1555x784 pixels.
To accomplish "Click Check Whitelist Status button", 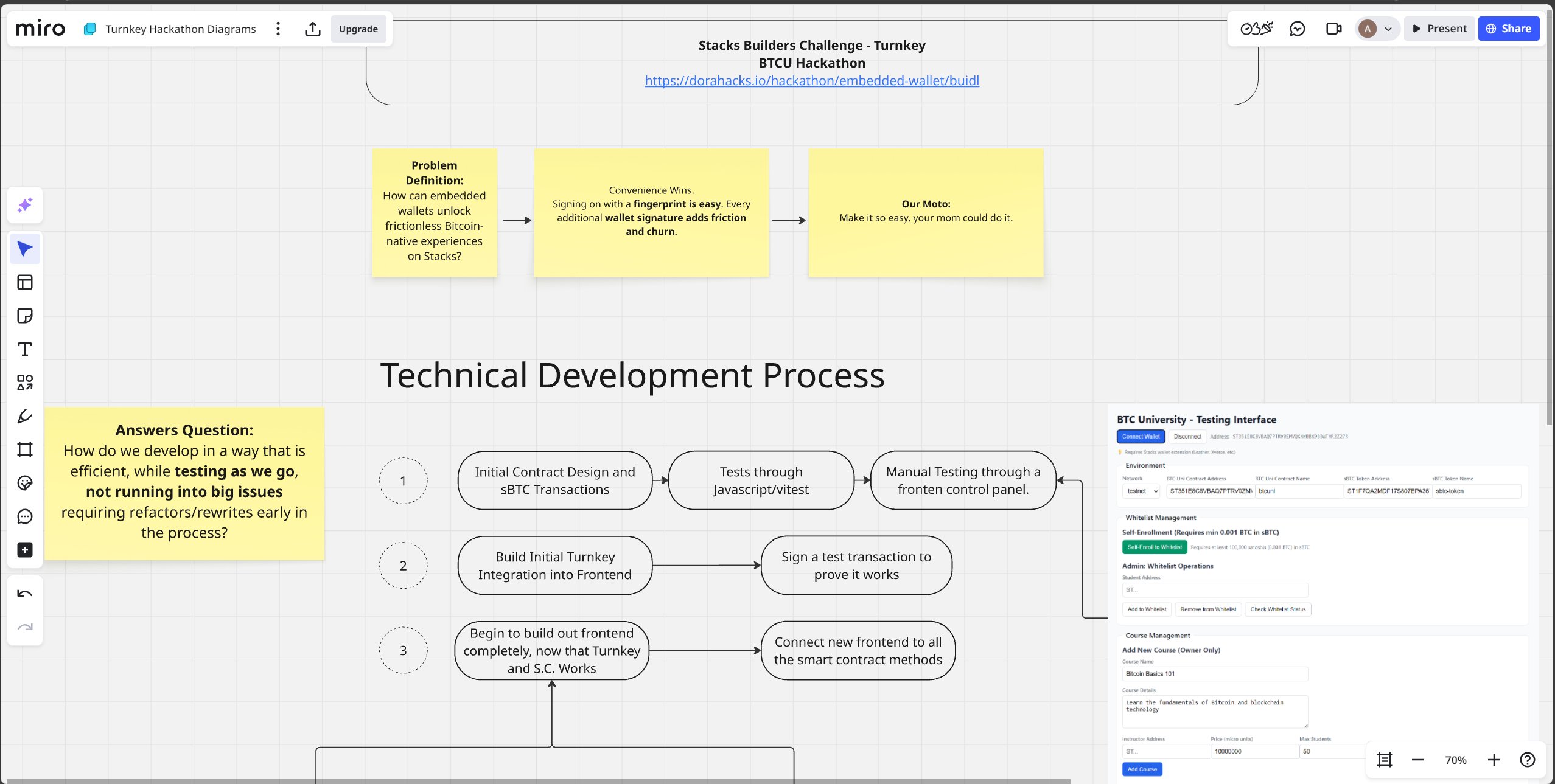I will (x=1278, y=609).
